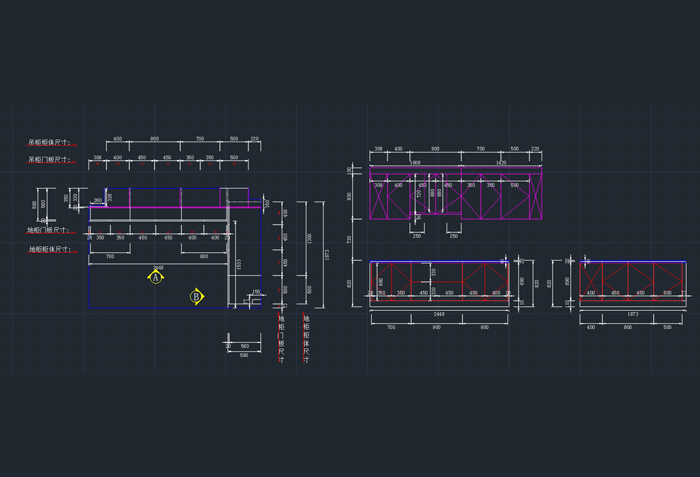
Task: Select the horizontal 吊柜门板尺寸 label at left
Action: click(x=49, y=159)
